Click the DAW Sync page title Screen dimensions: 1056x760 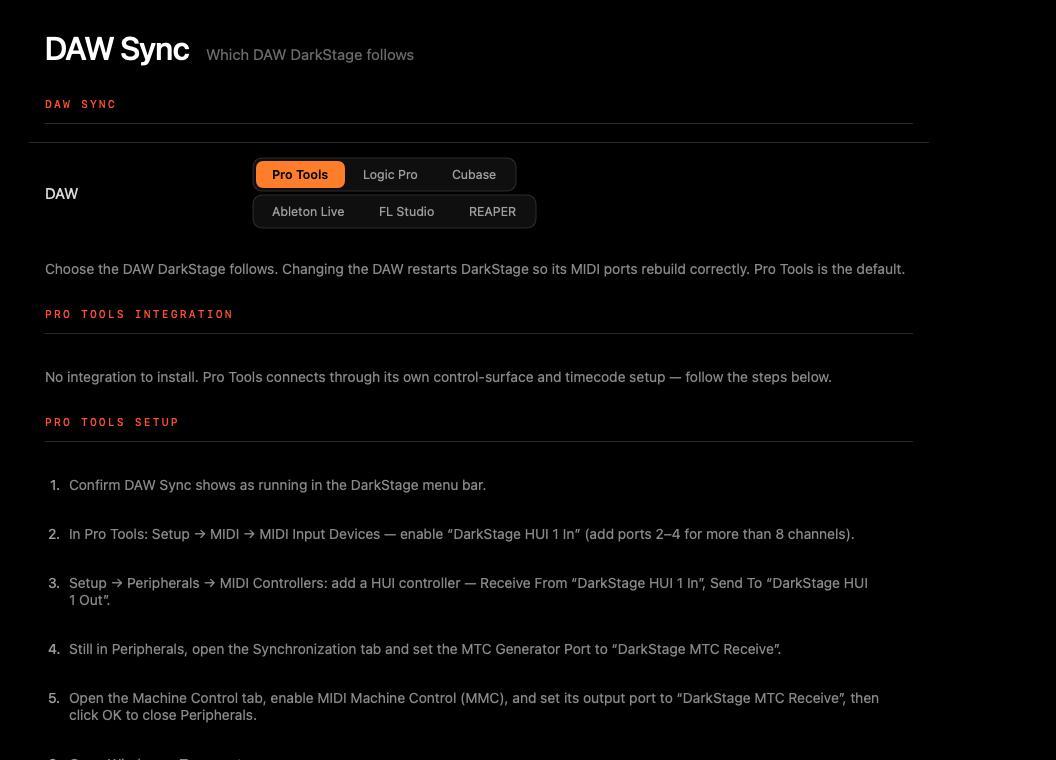117,49
